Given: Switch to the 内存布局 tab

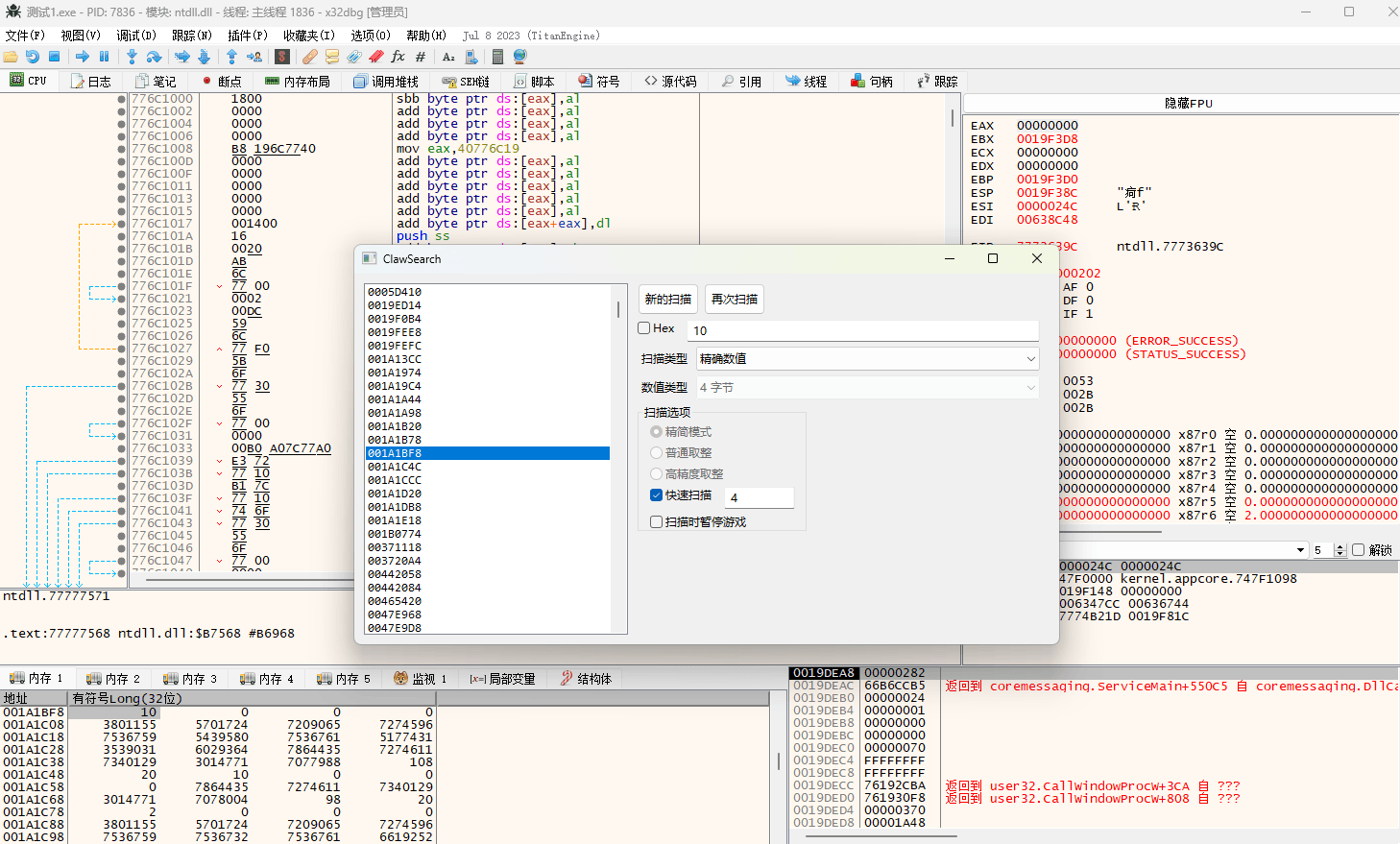Looking at the screenshot, I should point(298,82).
